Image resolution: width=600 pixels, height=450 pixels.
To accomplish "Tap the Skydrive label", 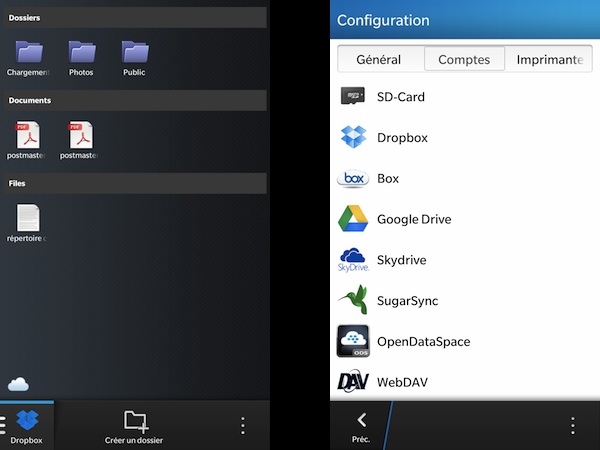I will pyautogui.click(x=401, y=260).
